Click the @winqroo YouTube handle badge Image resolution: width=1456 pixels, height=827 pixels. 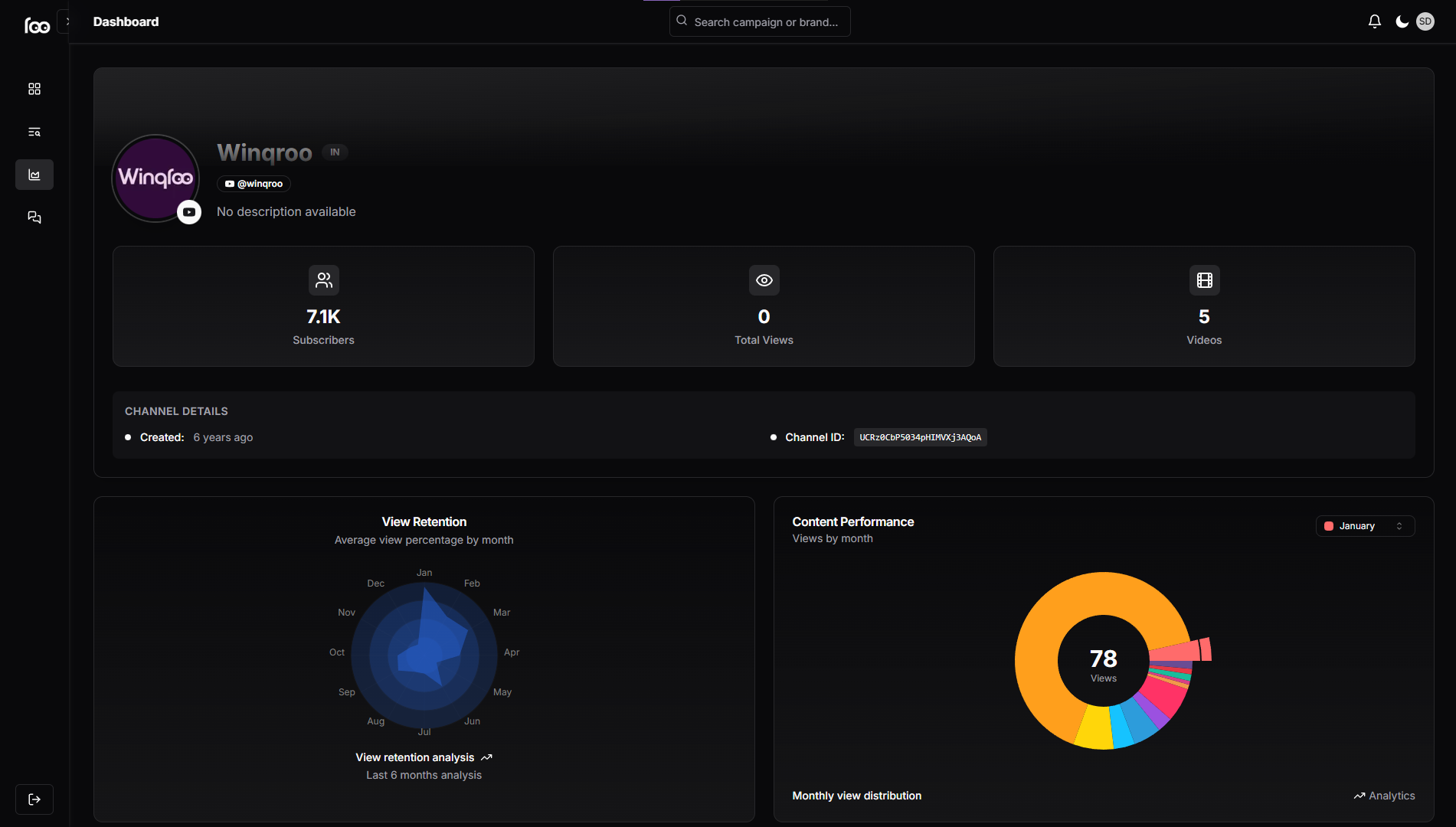pyautogui.click(x=254, y=184)
